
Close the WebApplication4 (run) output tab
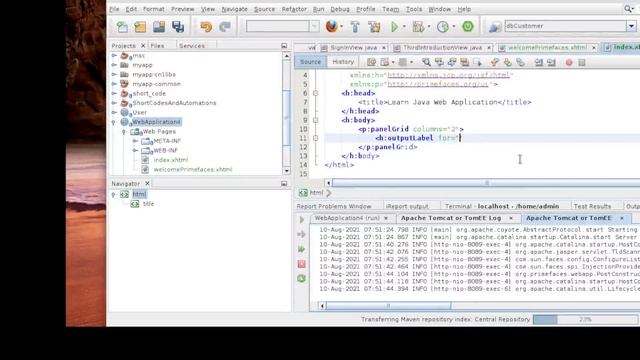386,218
